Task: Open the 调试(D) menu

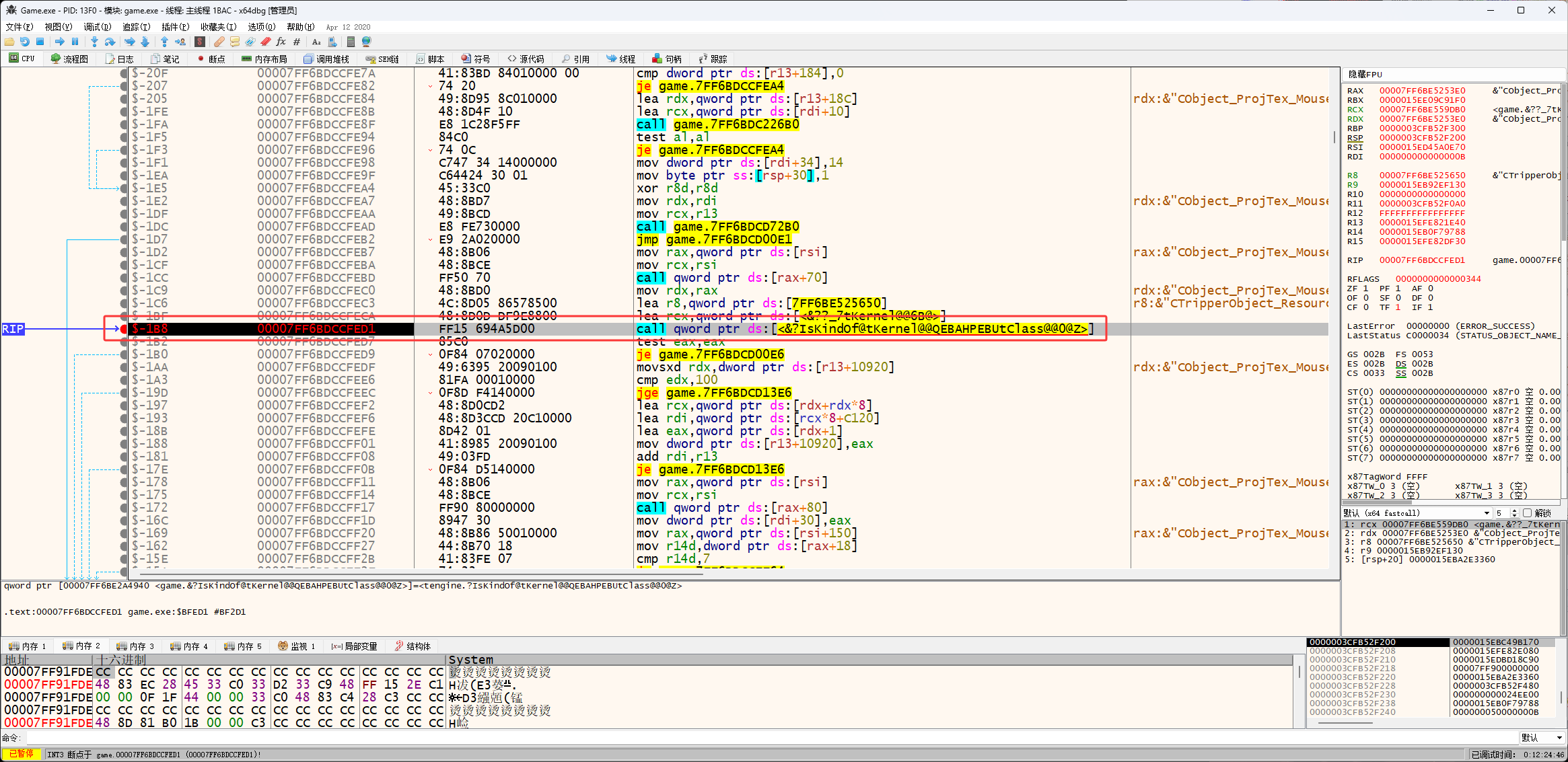Action: (97, 27)
